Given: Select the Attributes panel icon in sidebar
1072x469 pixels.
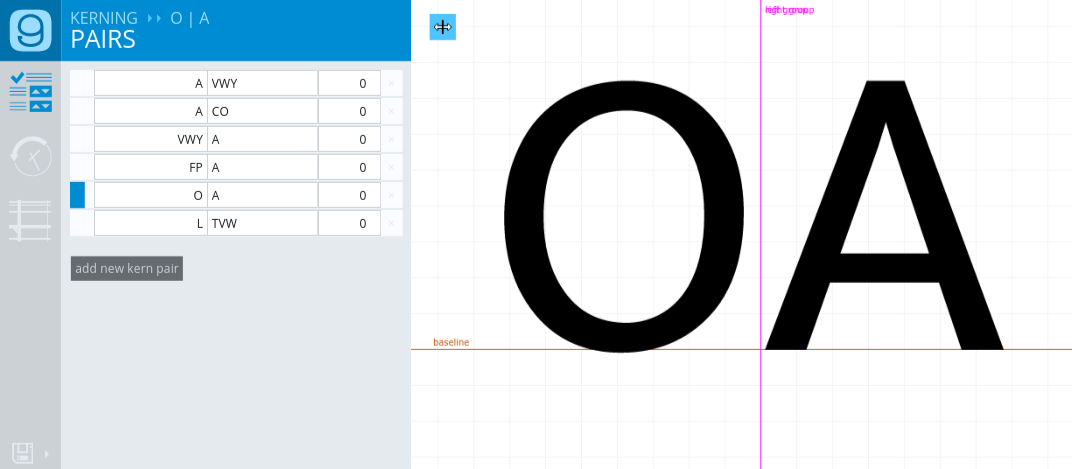Looking at the screenshot, I should 30,92.
